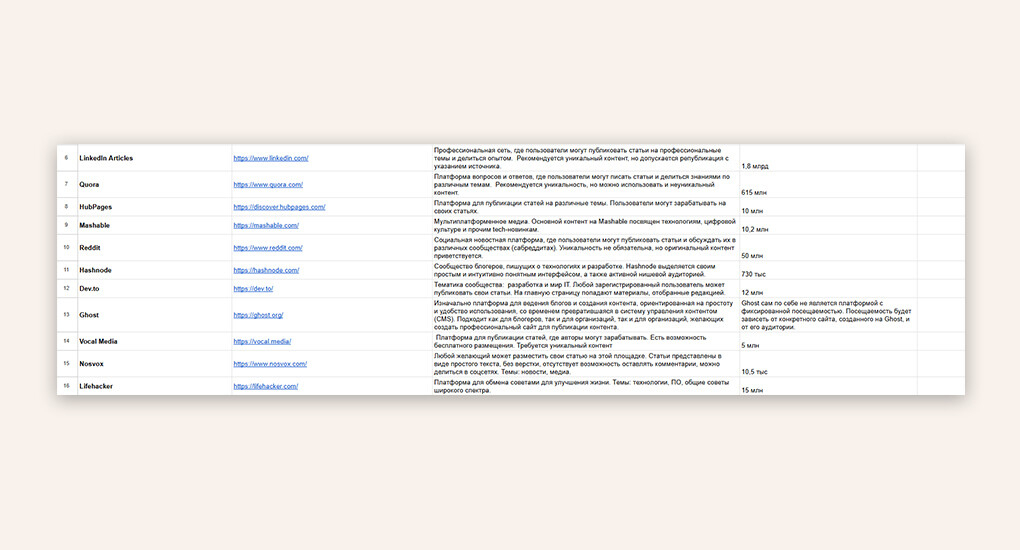Click the 'Ghost сам по себе' note cell
1020x550 pixels.
(x=828, y=315)
